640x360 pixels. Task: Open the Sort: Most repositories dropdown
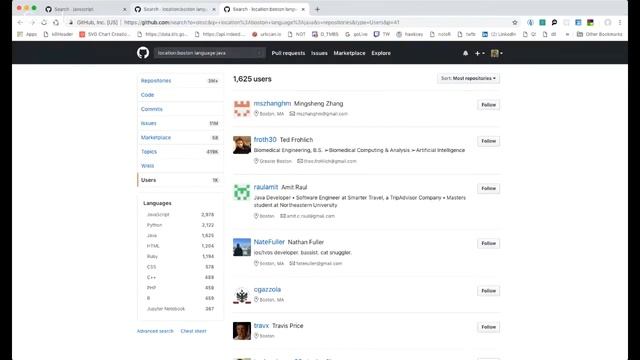pos(468,78)
